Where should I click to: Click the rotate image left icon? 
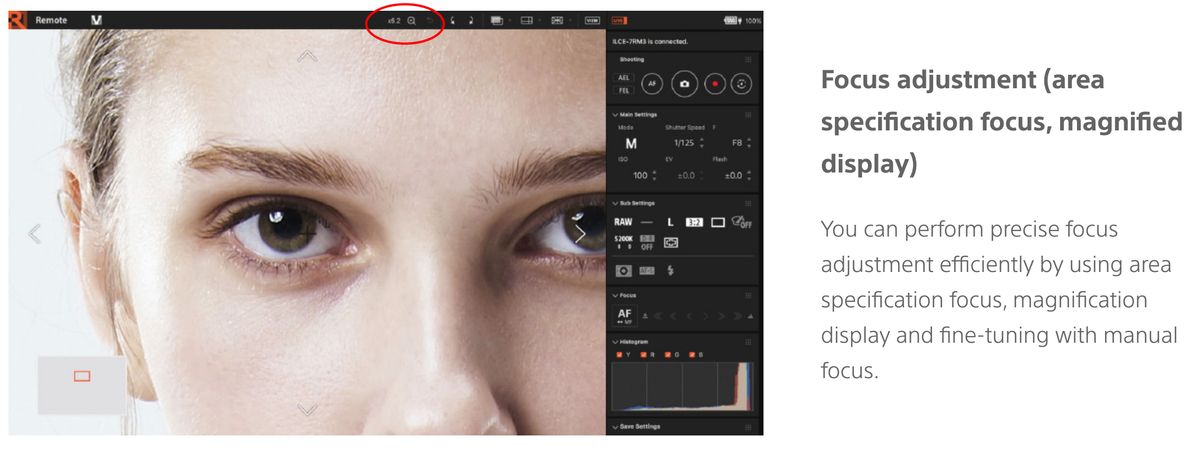tap(451, 20)
